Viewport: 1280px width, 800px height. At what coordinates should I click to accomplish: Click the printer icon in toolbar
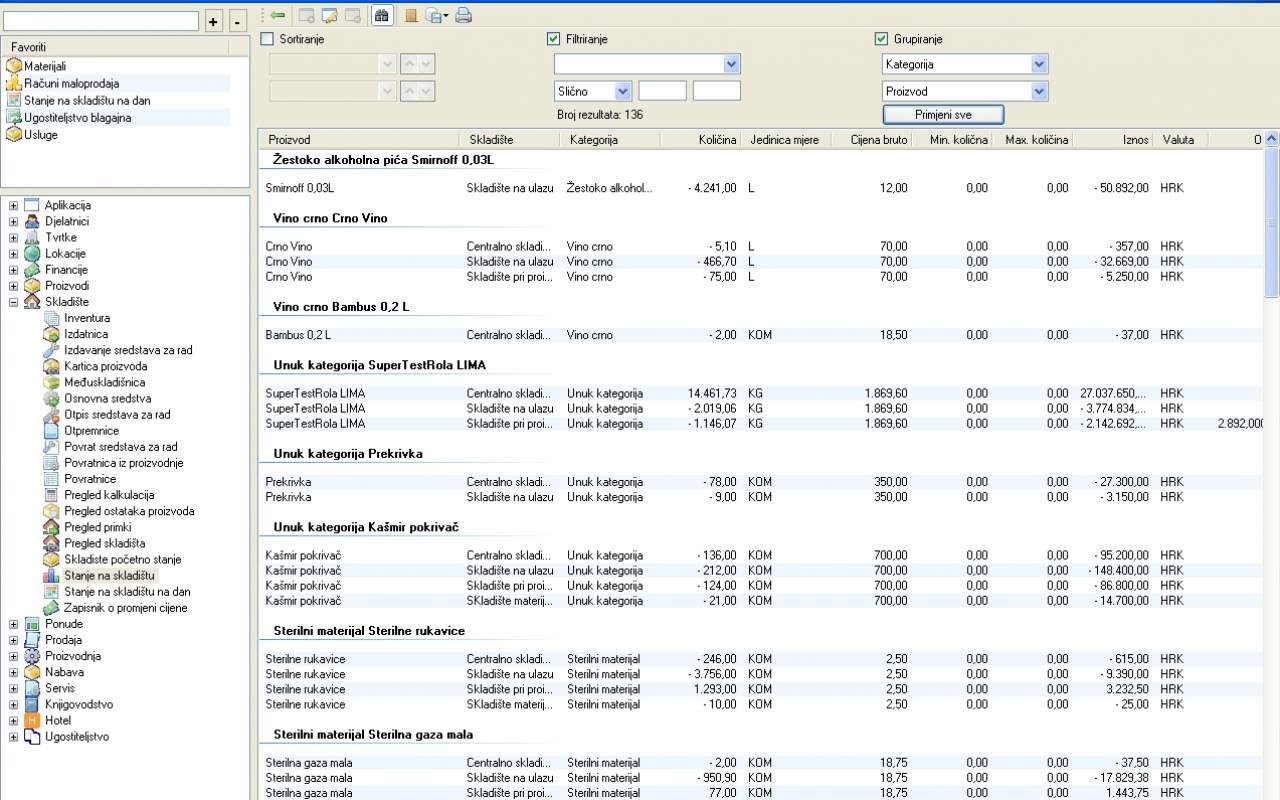[463, 15]
